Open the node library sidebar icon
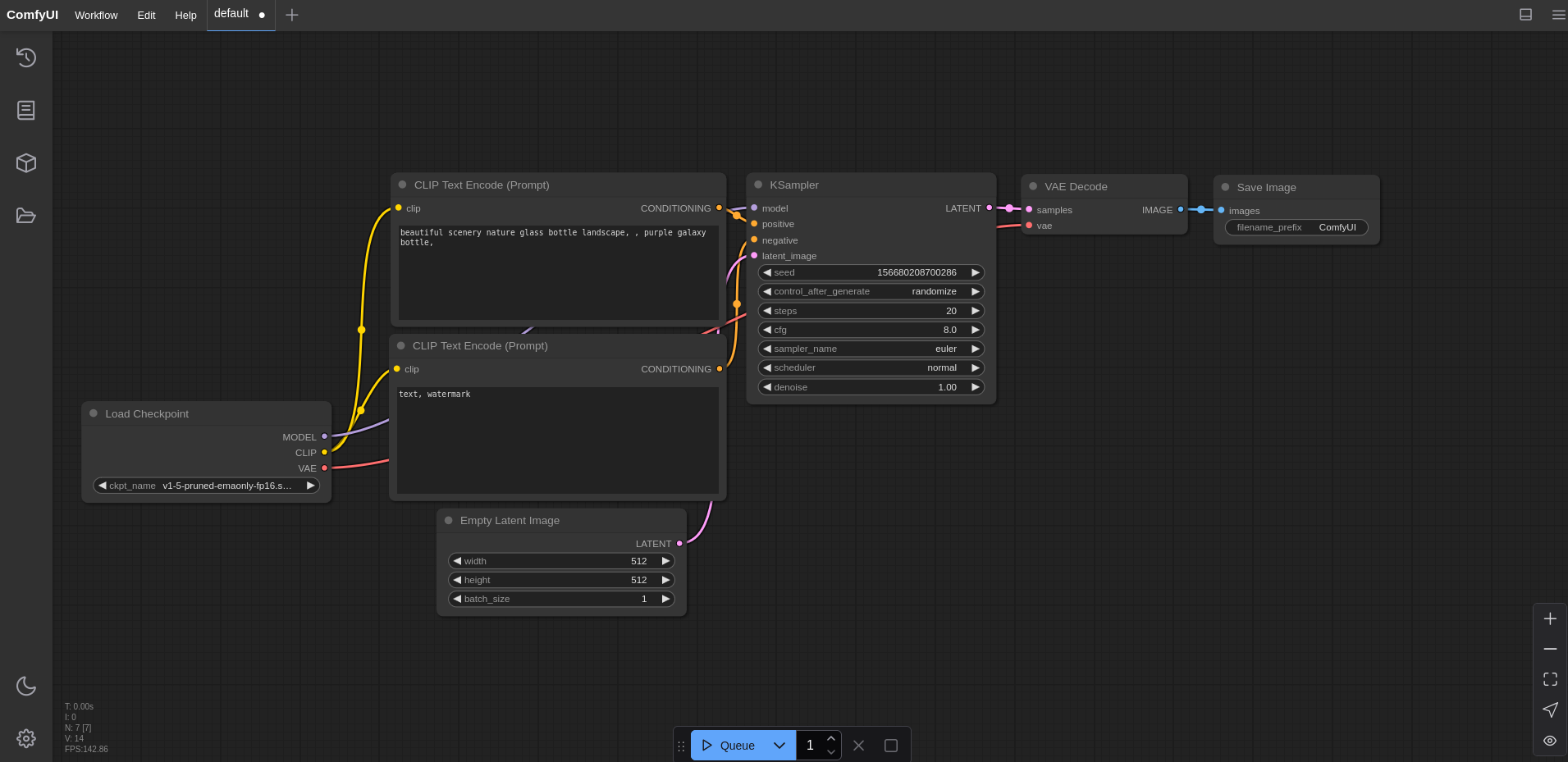The width and height of the screenshot is (1568, 762). (26, 110)
